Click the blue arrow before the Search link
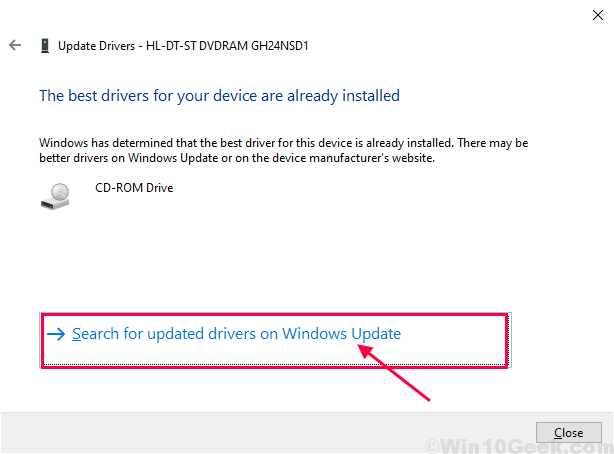 tap(56, 334)
